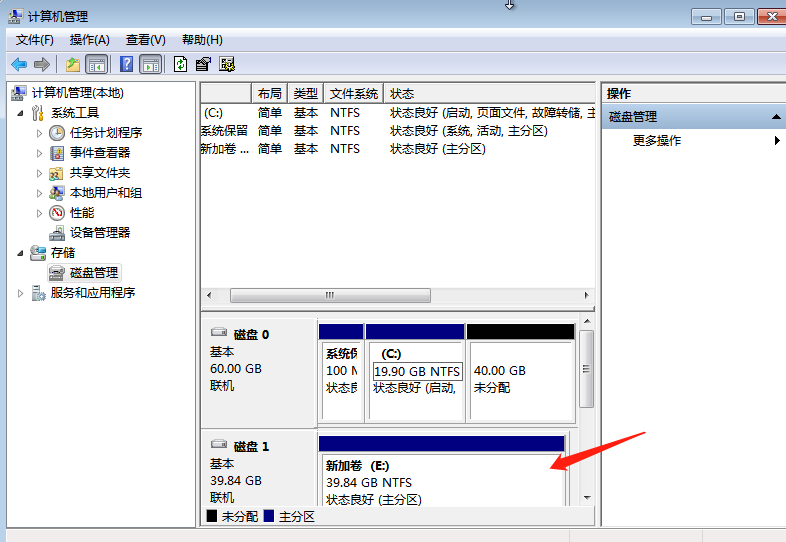Click the Services and Applications icon

tap(38, 293)
